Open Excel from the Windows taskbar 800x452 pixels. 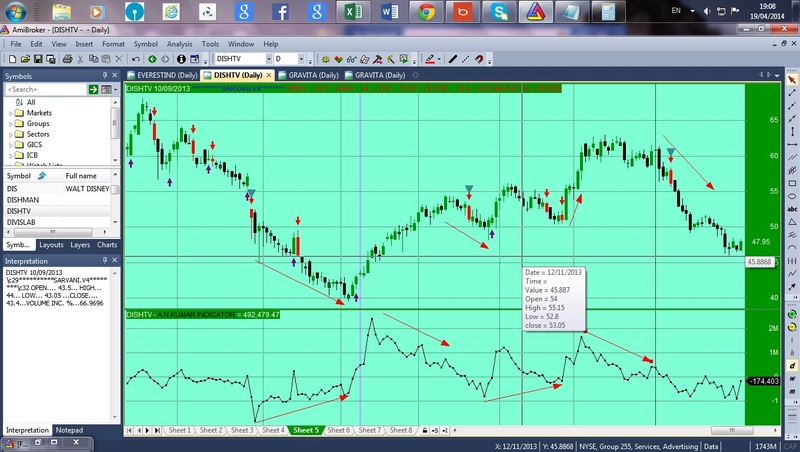tap(353, 12)
